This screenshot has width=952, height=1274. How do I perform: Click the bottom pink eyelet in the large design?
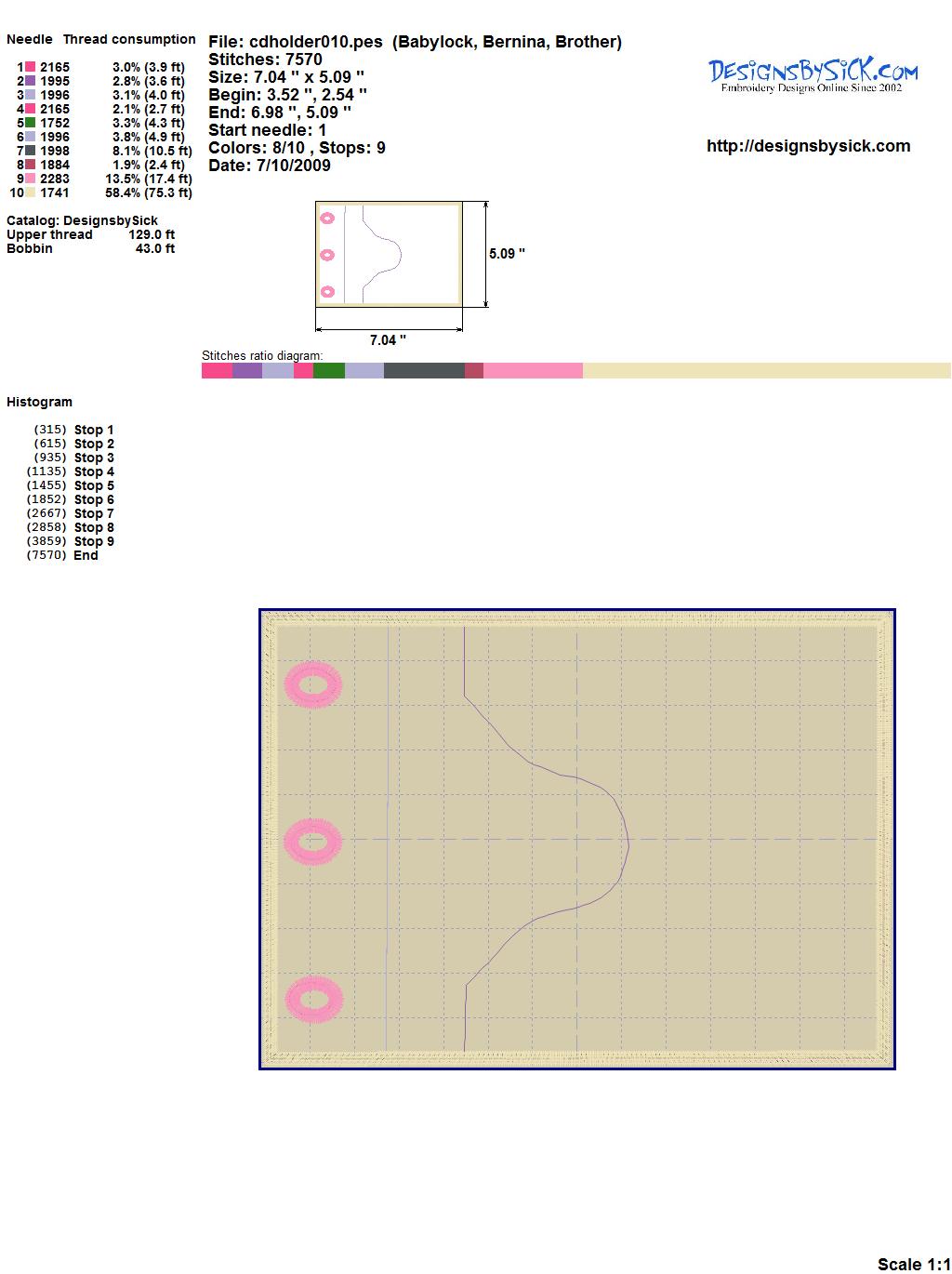tap(313, 1001)
